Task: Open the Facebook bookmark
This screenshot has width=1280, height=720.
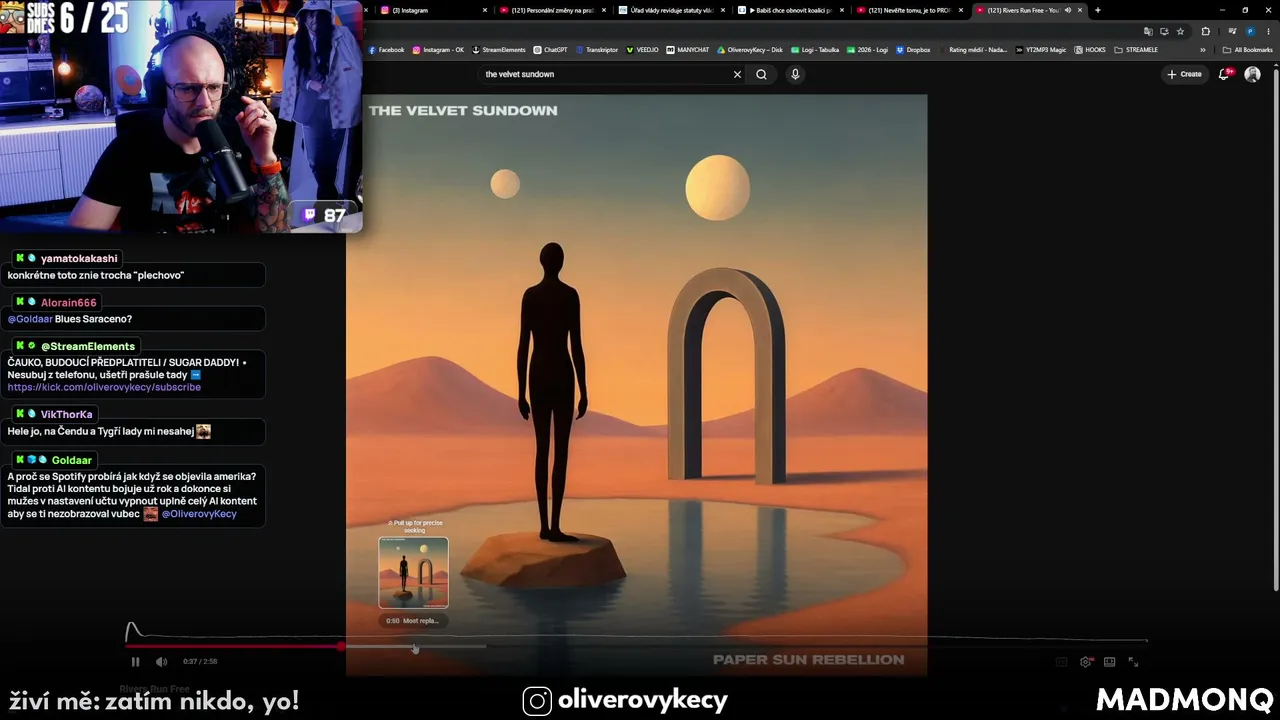Action: point(387,50)
